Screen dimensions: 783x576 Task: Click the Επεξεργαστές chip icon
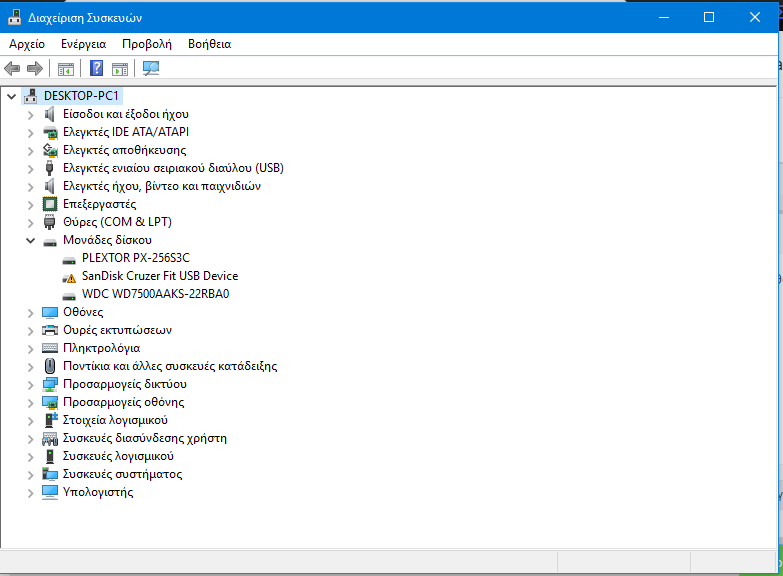coord(50,204)
